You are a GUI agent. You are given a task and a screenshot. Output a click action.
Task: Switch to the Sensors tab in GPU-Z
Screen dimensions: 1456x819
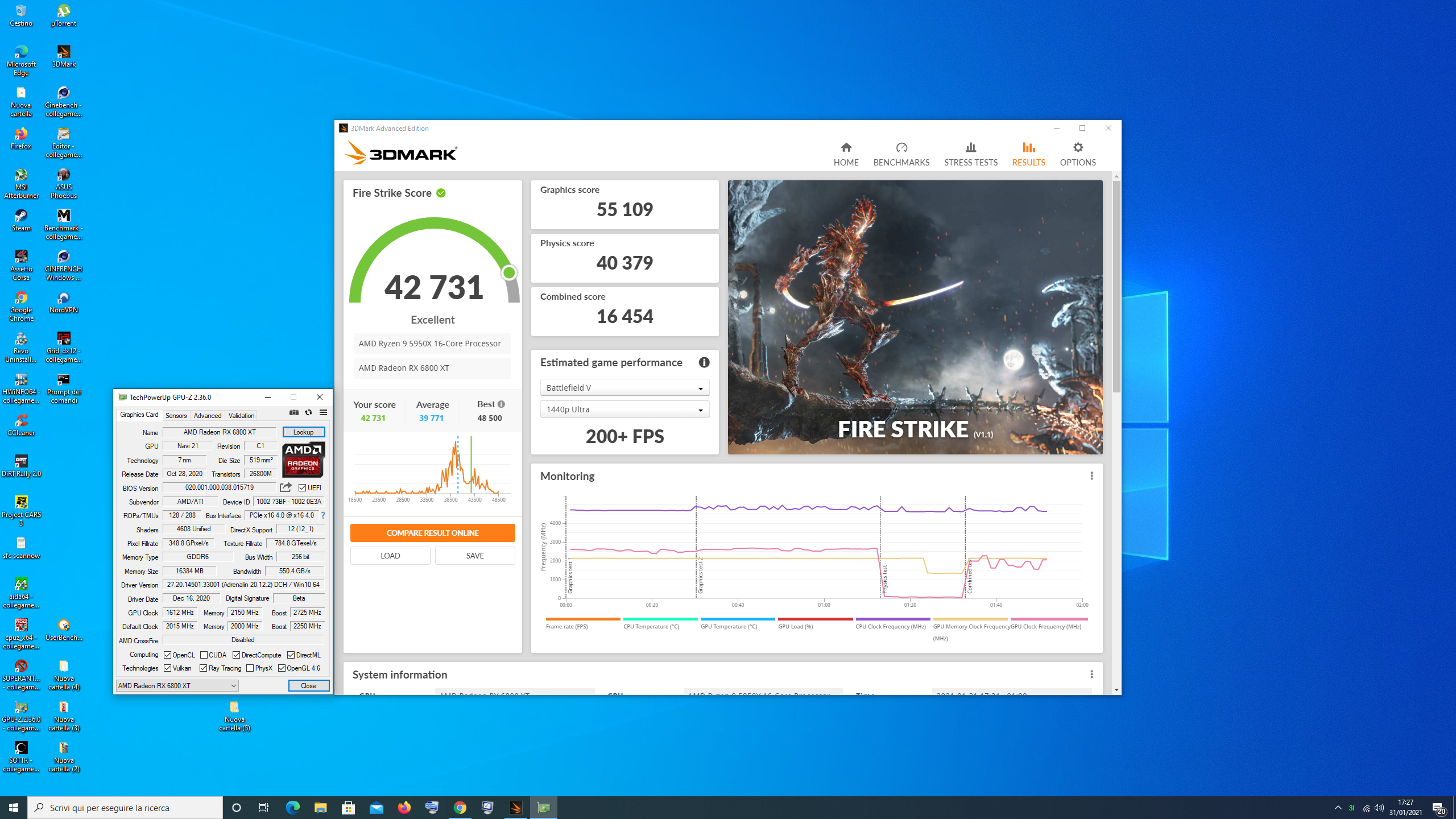(176, 416)
